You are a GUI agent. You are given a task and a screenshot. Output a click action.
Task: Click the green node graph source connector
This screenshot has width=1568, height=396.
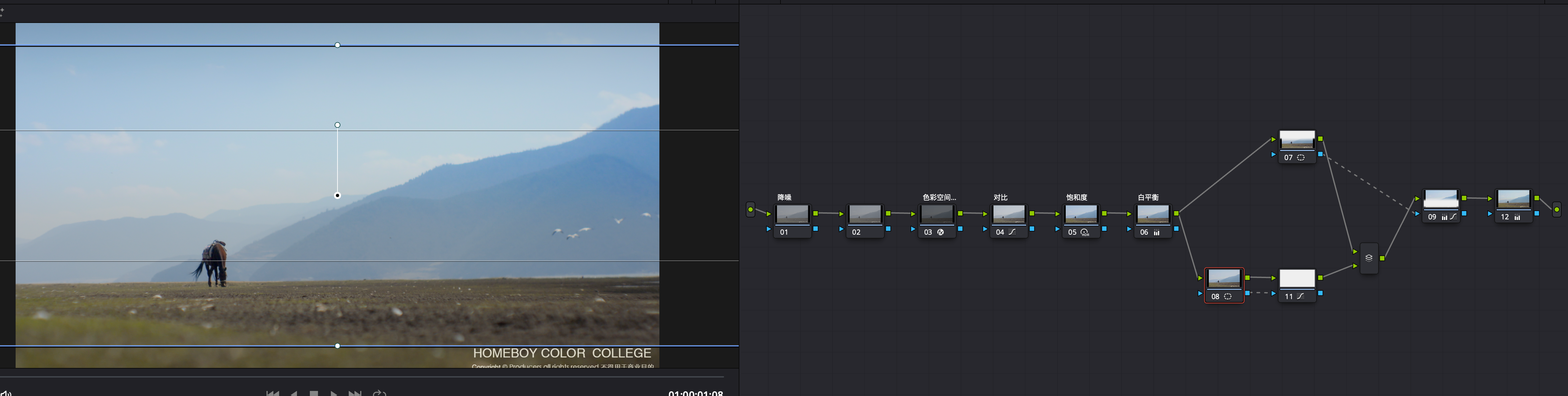tap(751, 209)
